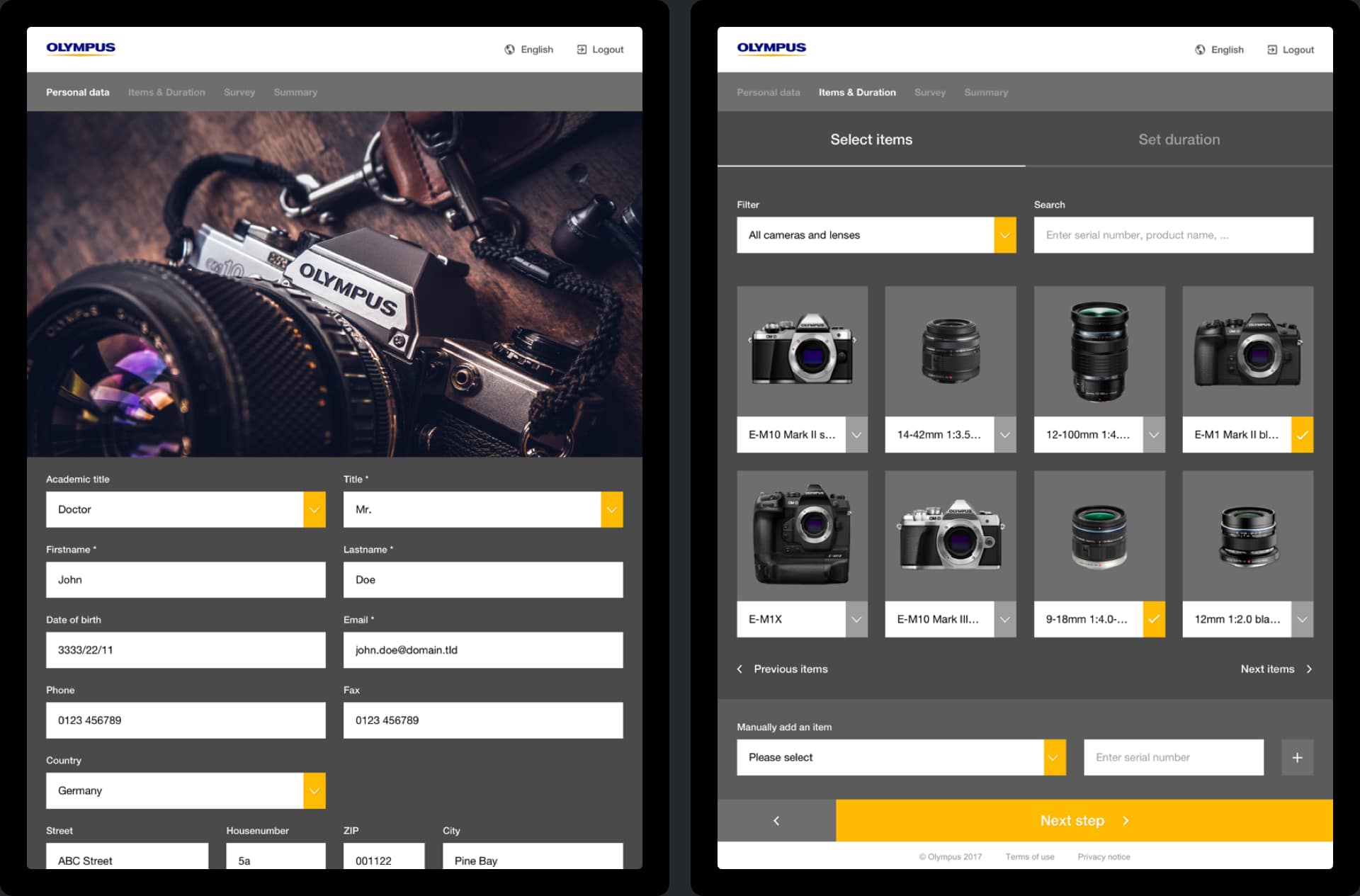Open Items & Duration step in left screen
Viewport: 1360px width, 896px height.
(x=166, y=92)
